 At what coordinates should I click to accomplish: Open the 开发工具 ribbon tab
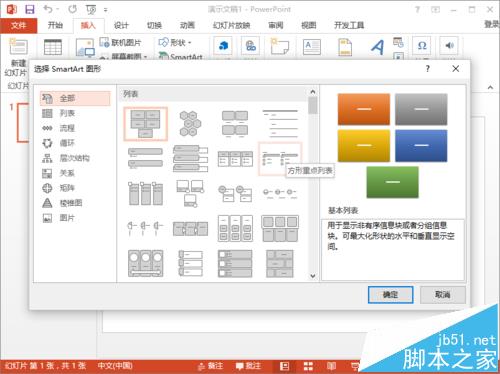coord(349,25)
